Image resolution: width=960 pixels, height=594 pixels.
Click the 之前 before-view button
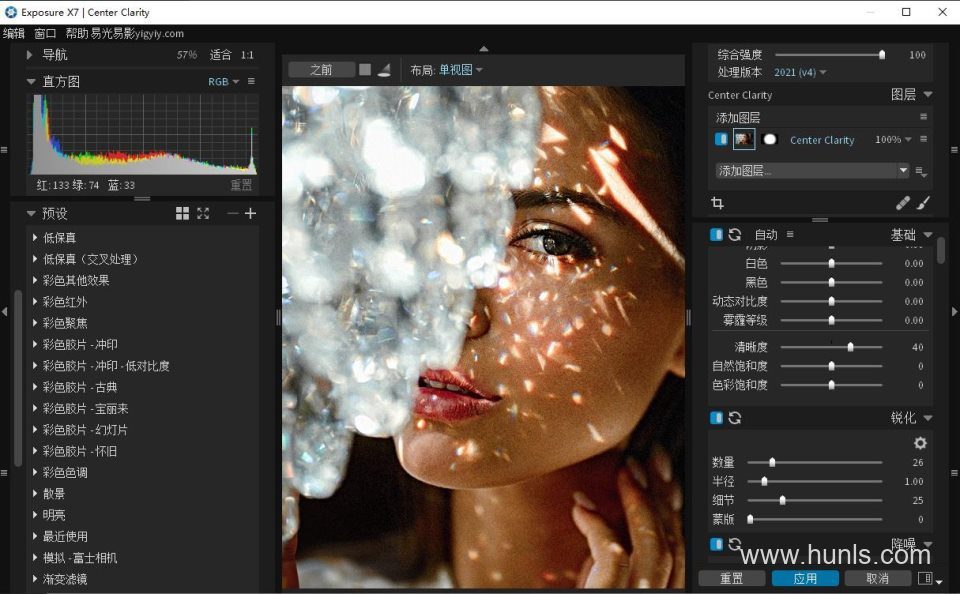pyautogui.click(x=321, y=70)
